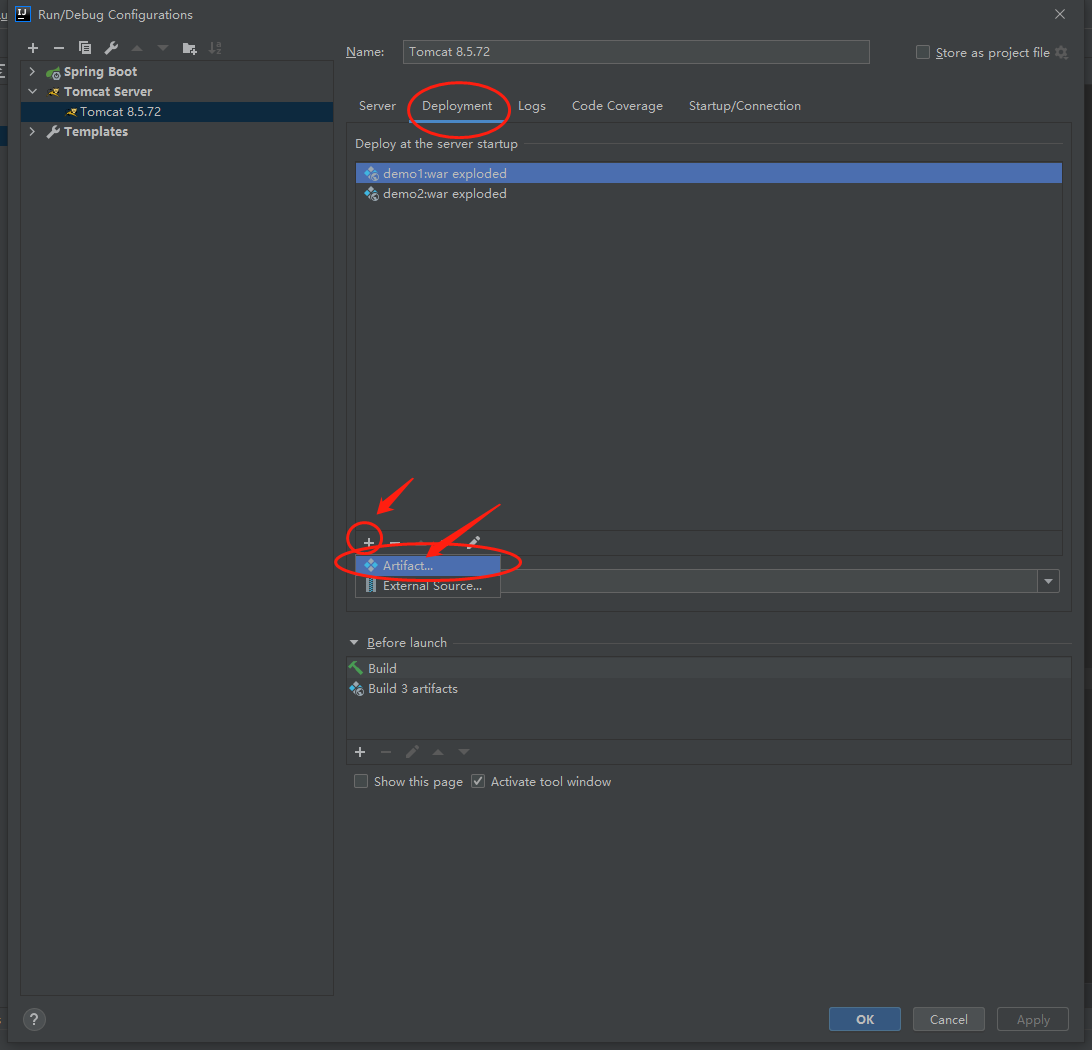The width and height of the screenshot is (1092, 1050).
Task: Click the plus icon under deployment list
Action: [x=368, y=542]
